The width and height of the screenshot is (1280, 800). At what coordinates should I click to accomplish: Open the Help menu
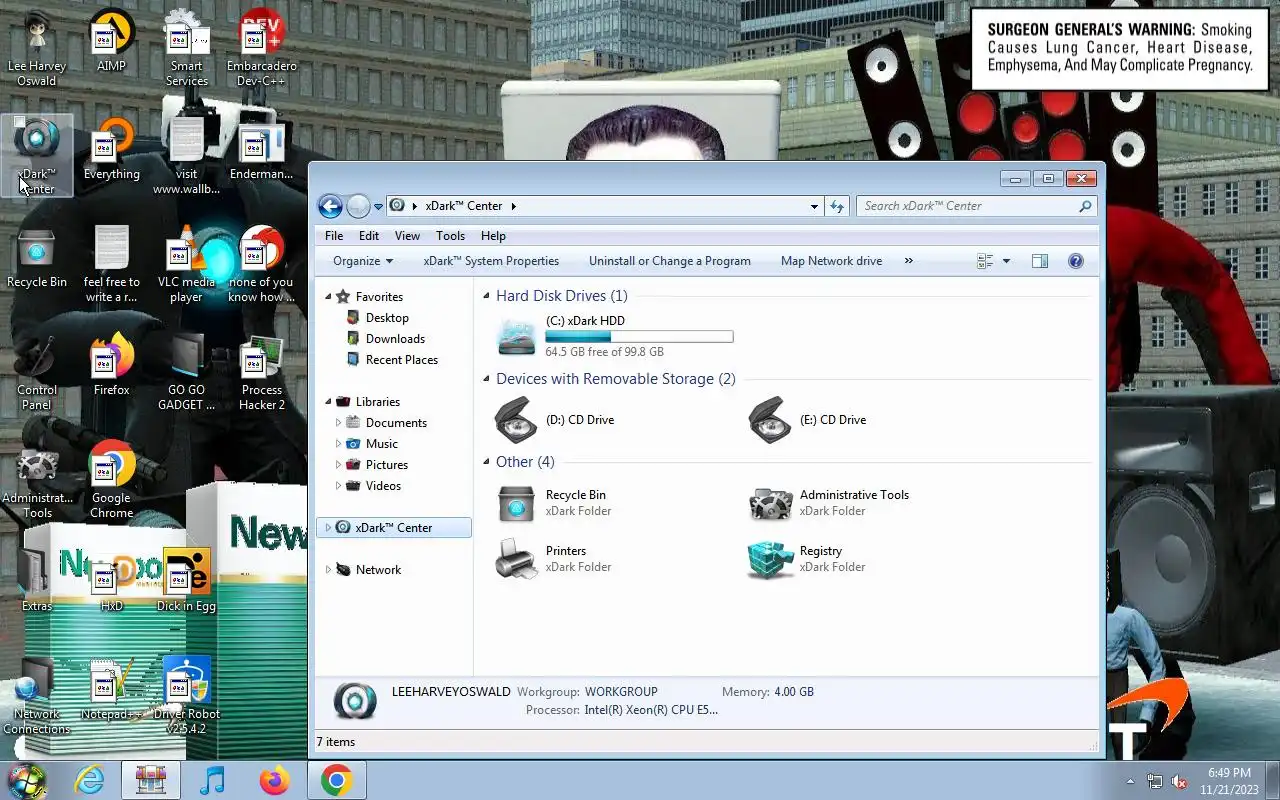pyautogui.click(x=493, y=236)
